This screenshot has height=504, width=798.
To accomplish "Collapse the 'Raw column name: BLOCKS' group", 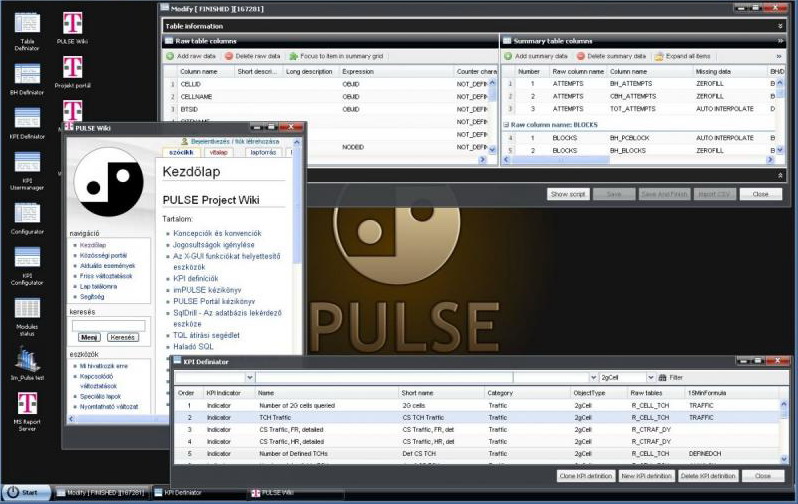I will click(x=506, y=124).
